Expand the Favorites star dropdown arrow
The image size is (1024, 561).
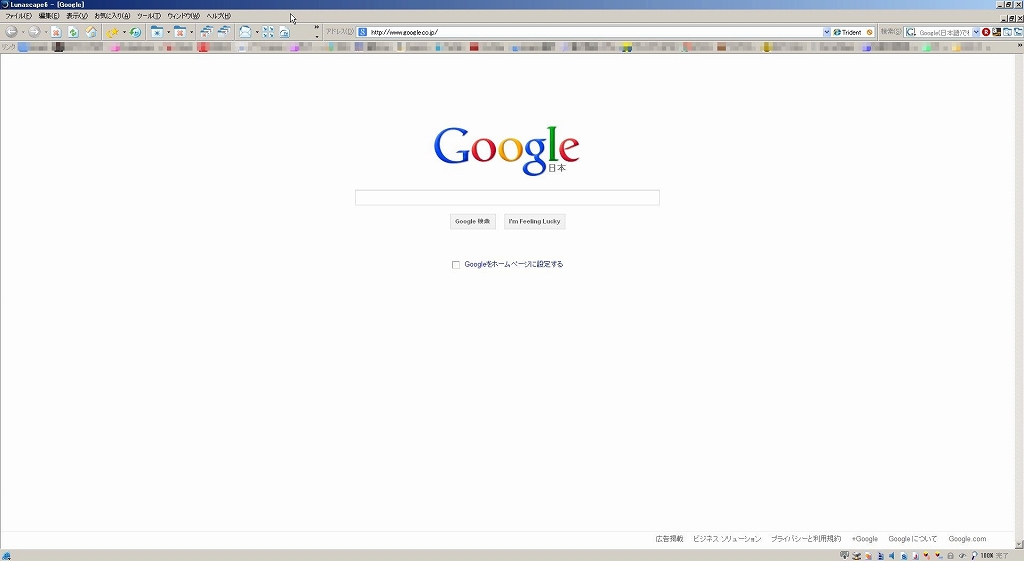point(124,32)
